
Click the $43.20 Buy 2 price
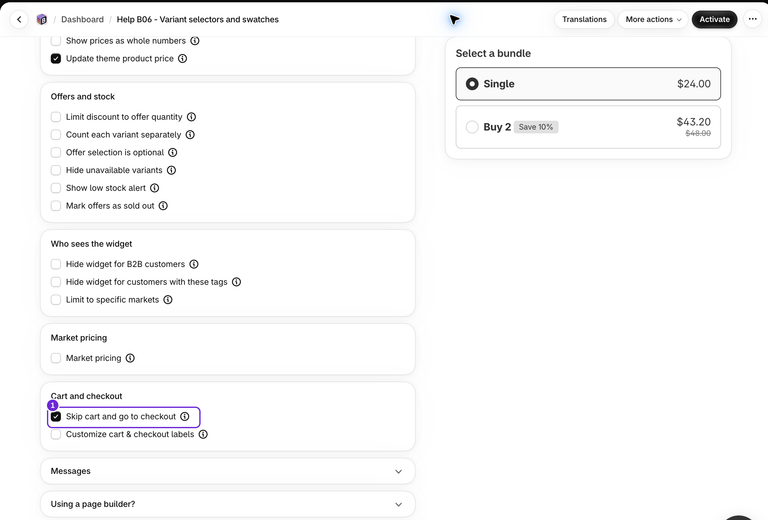click(x=694, y=121)
